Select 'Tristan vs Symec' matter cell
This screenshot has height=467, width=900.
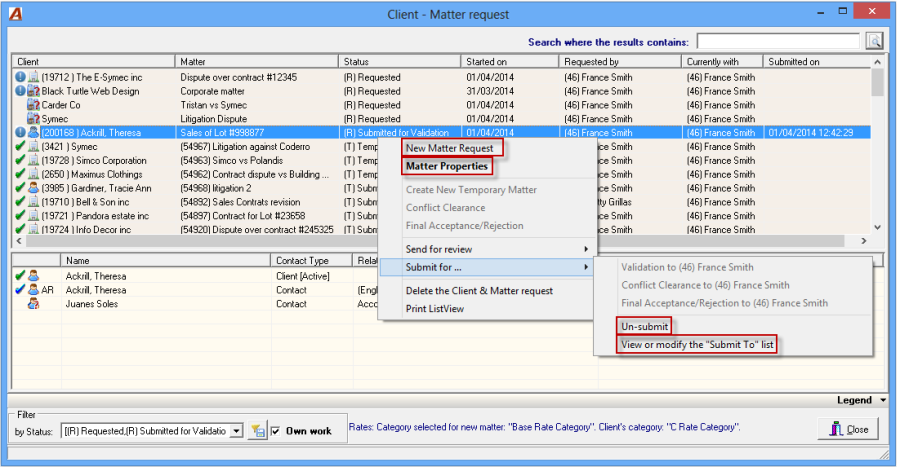tap(214, 105)
